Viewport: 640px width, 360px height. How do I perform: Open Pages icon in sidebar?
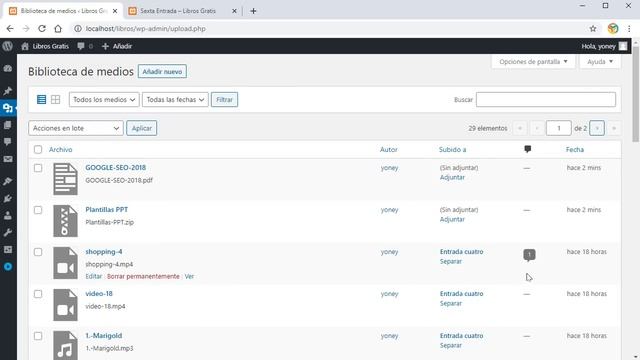[8, 125]
